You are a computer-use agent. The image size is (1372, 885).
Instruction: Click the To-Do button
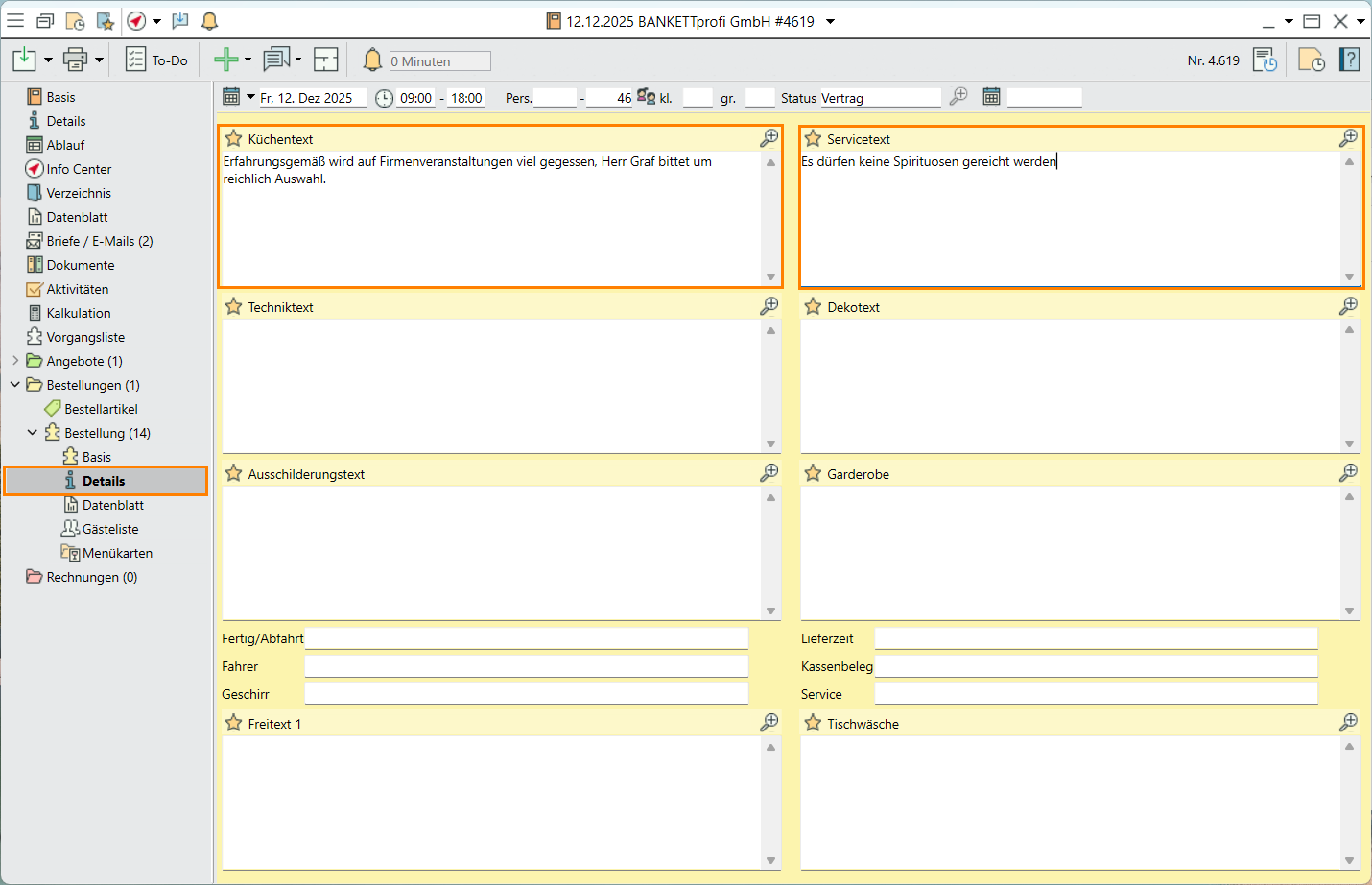(157, 60)
